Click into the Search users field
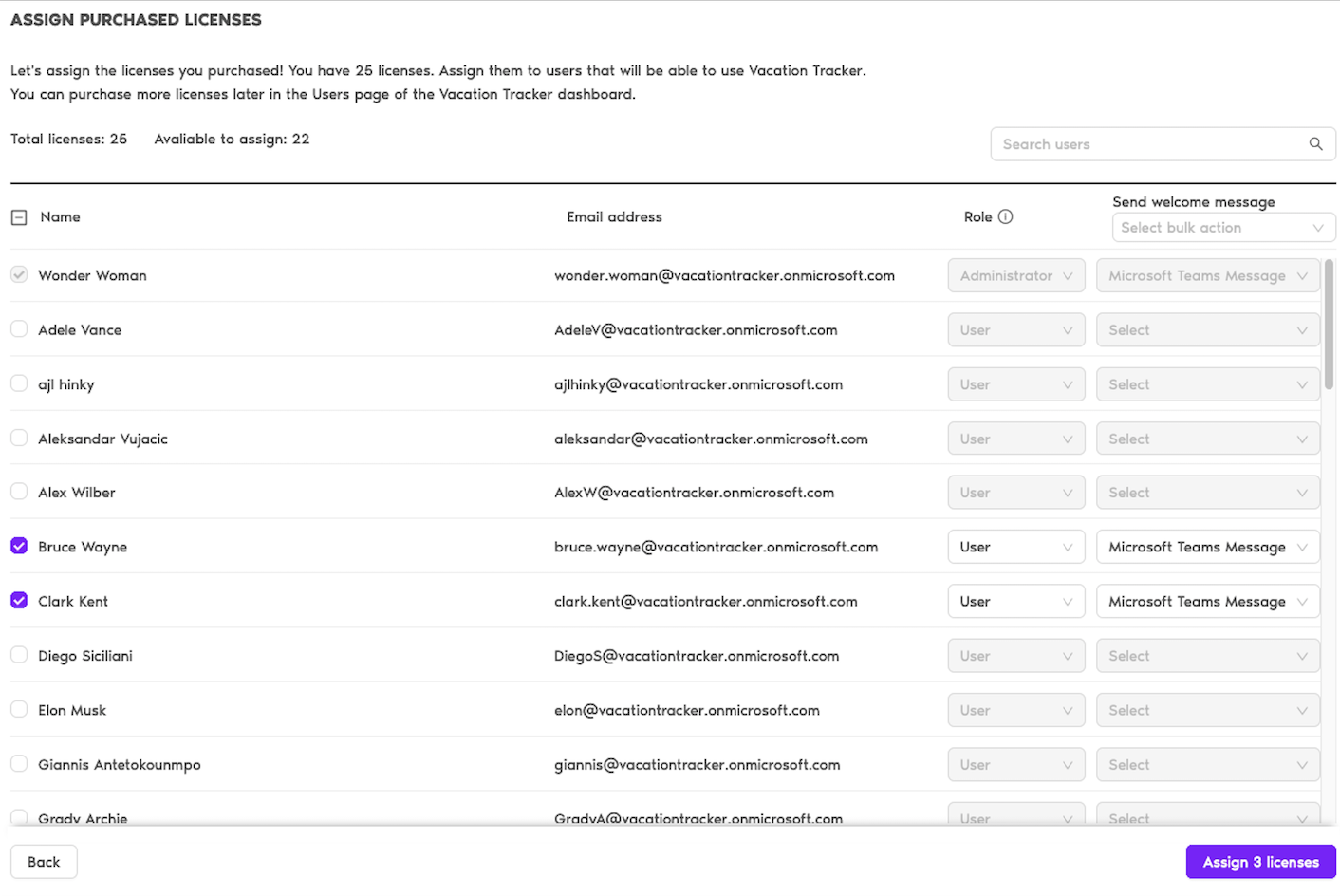This screenshot has height=896, width=1340. click(1148, 144)
